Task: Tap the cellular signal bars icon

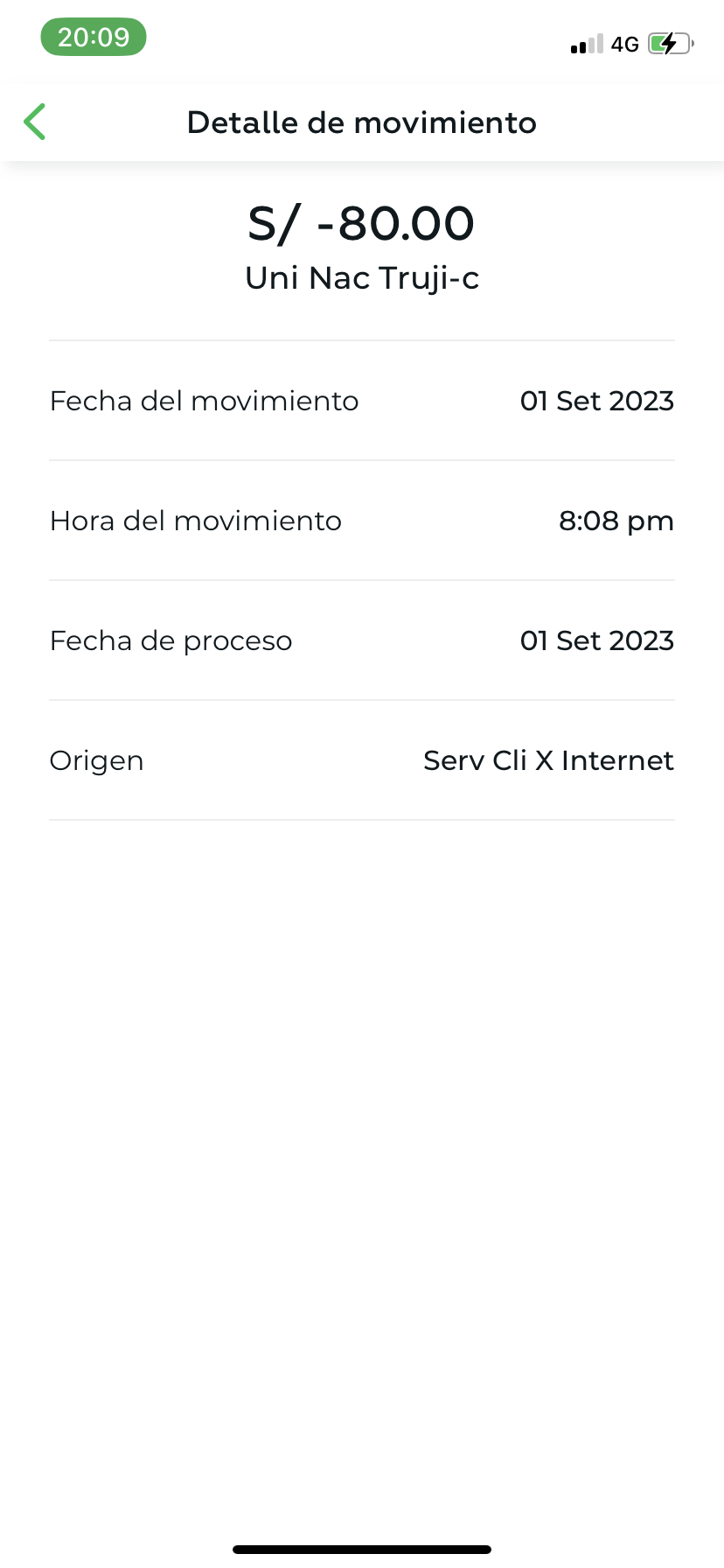Action: (x=587, y=45)
